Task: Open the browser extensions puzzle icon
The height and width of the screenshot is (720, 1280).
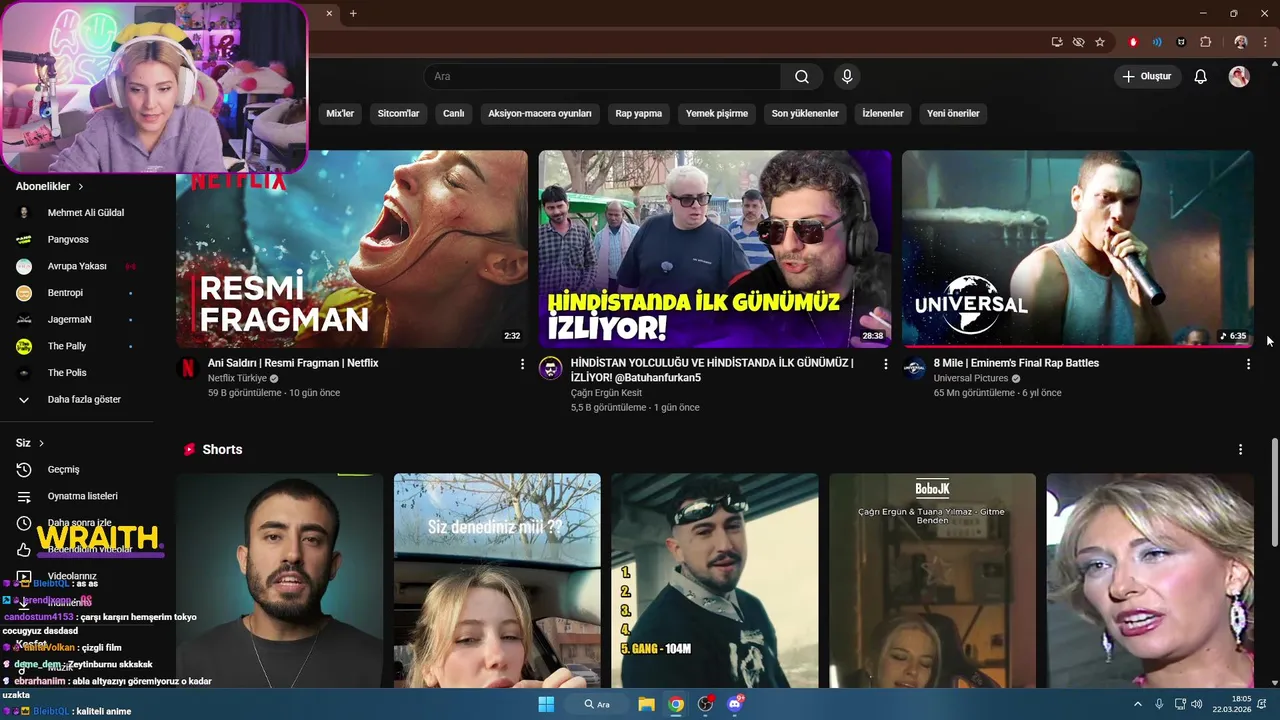Action: point(1205,42)
